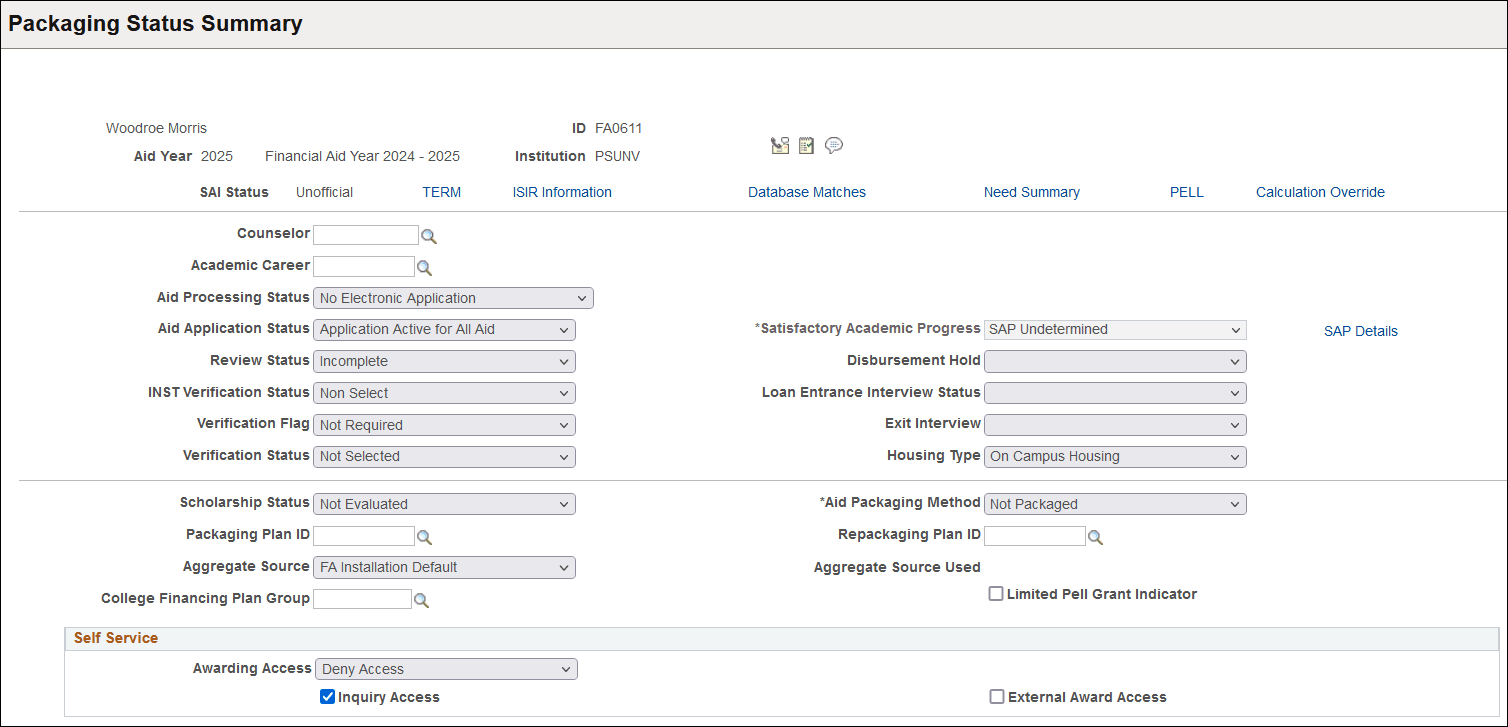Focus the Repackaging Plan ID text box
This screenshot has height=727, width=1508.
tap(1035, 536)
